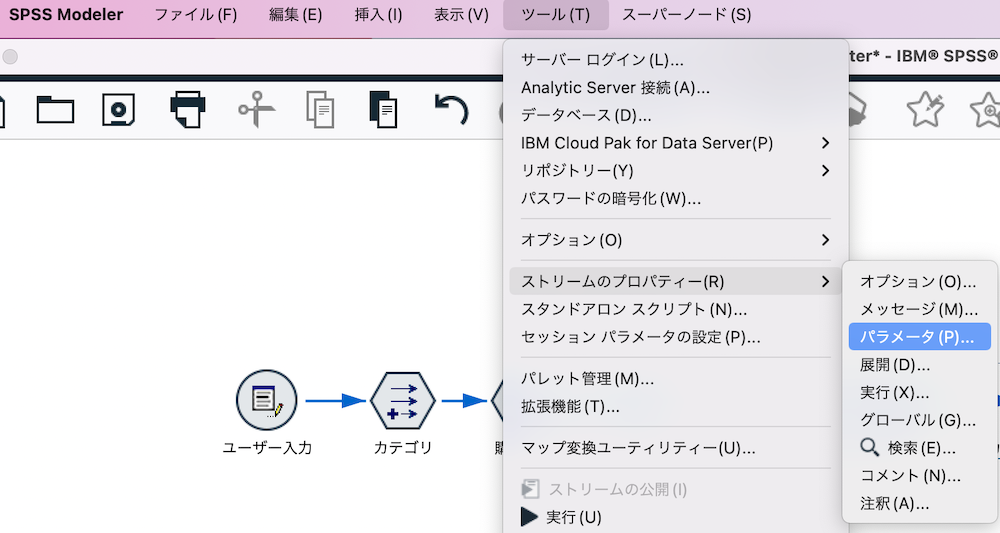Click SPSS Modeler application menu

(x=66, y=15)
